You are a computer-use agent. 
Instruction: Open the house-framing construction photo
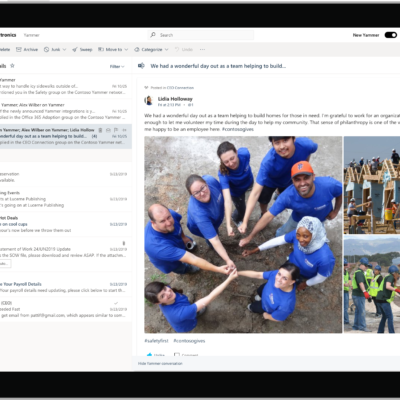pyautogui.click(x=372, y=185)
